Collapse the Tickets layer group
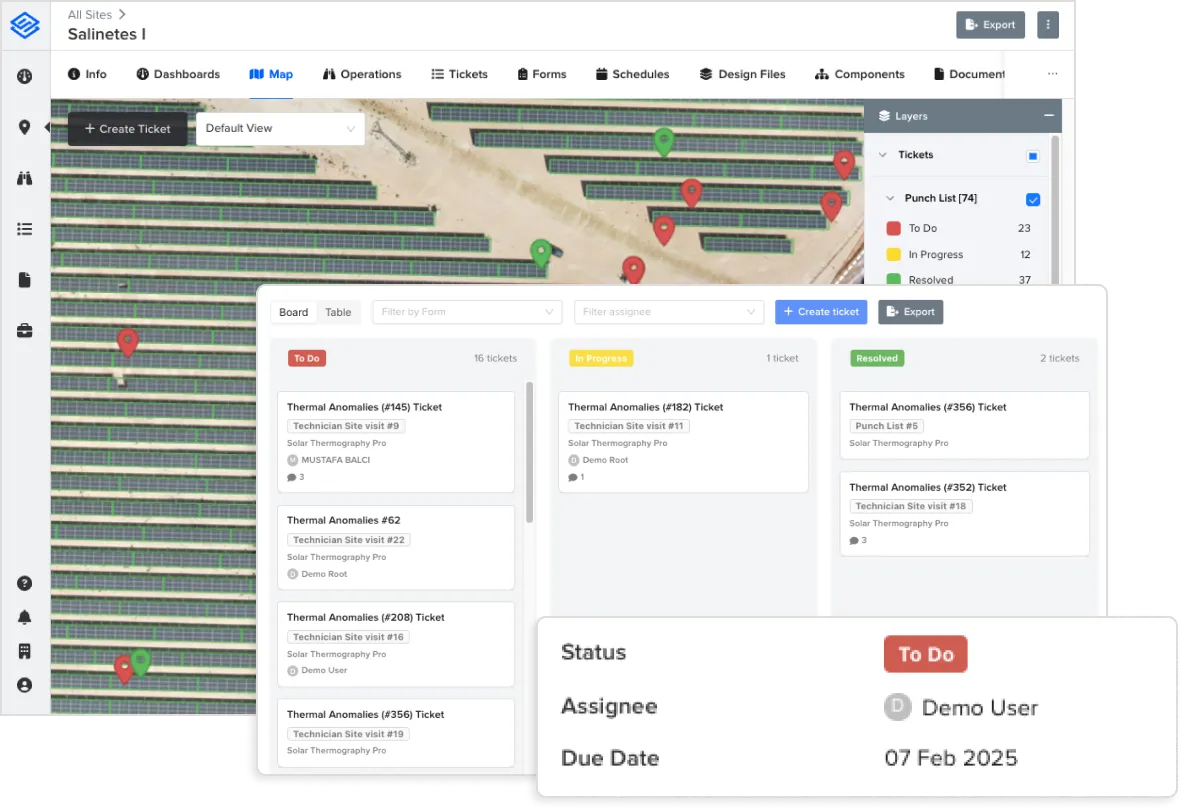The height and width of the screenshot is (810, 1182). 883,155
